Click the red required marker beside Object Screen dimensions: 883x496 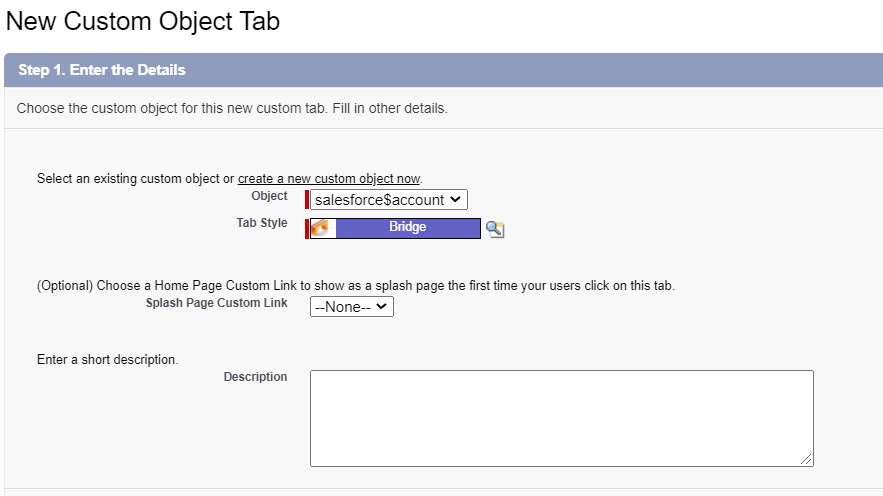point(307,200)
